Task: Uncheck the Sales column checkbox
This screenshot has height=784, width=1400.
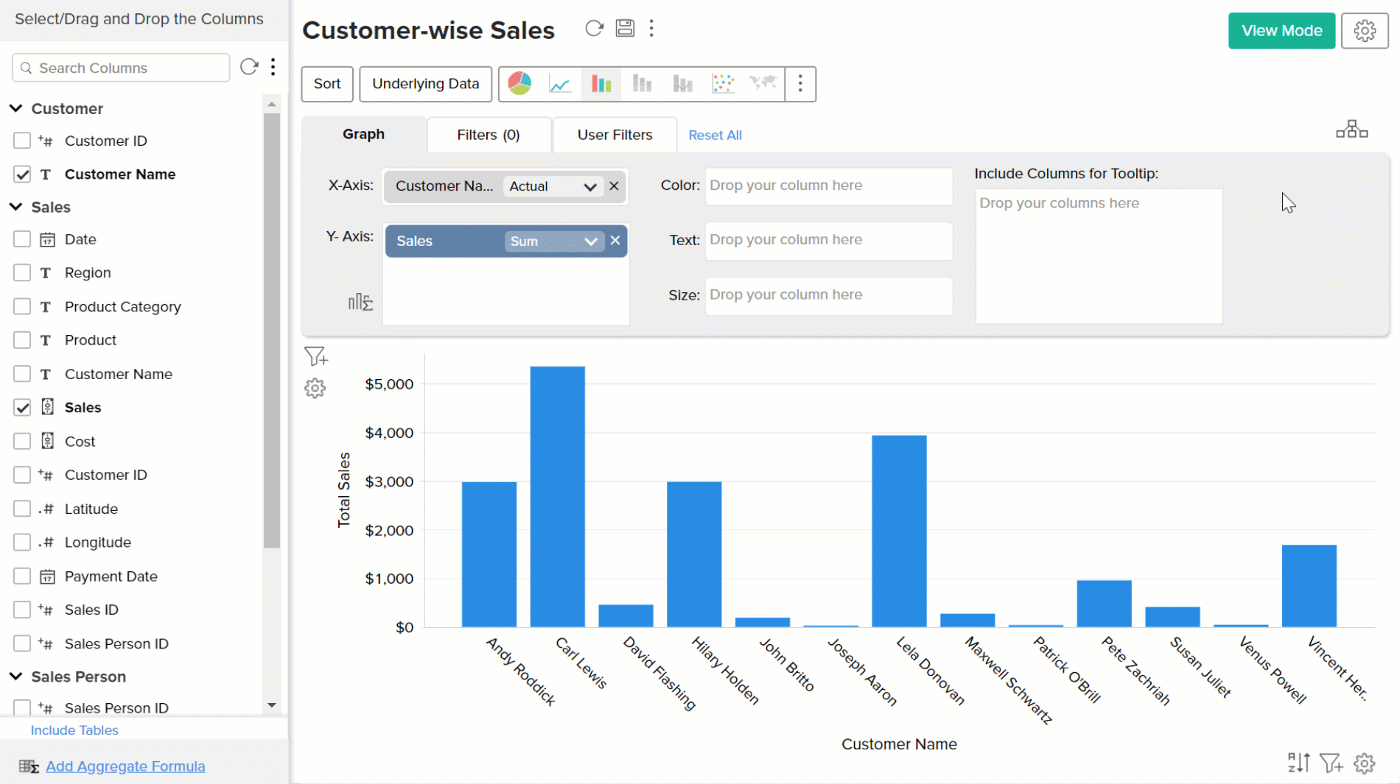Action: (x=22, y=408)
